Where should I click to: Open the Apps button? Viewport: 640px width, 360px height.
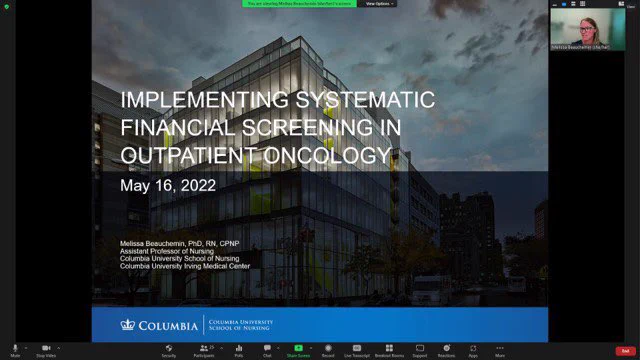(473, 350)
